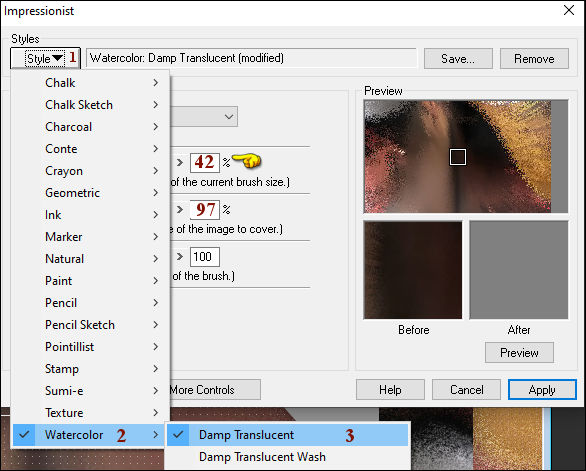This screenshot has height=471, width=586.
Task: Click the After preview thumbnail
Action: [x=519, y=270]
